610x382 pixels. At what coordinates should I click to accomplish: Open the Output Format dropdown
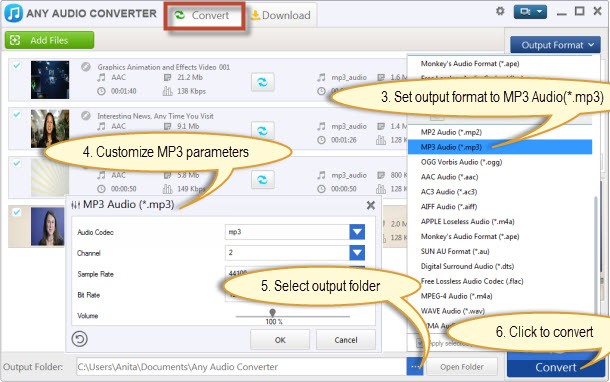[x=556, y=45]
